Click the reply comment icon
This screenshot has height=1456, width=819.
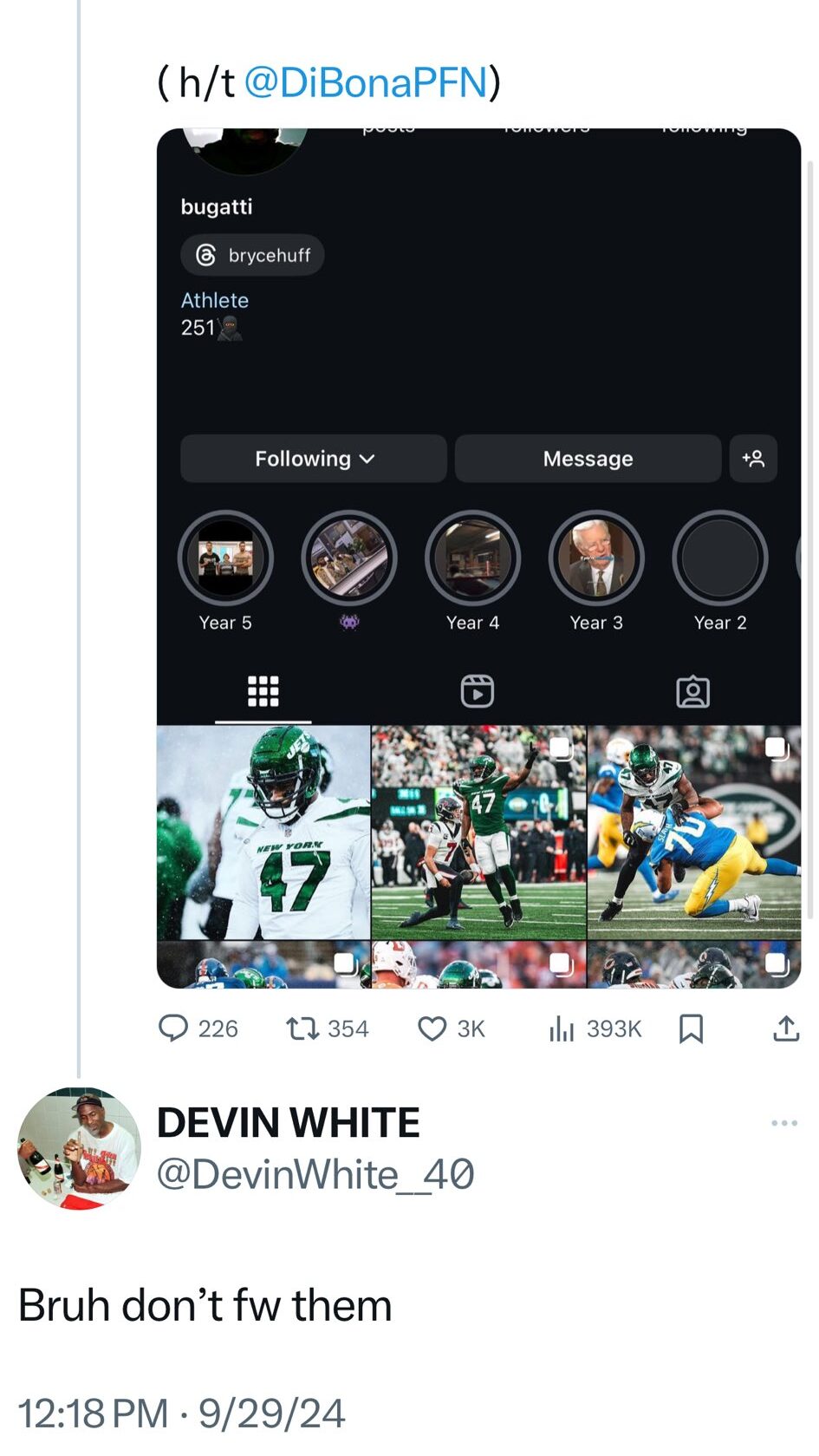tap(173, 1028)
